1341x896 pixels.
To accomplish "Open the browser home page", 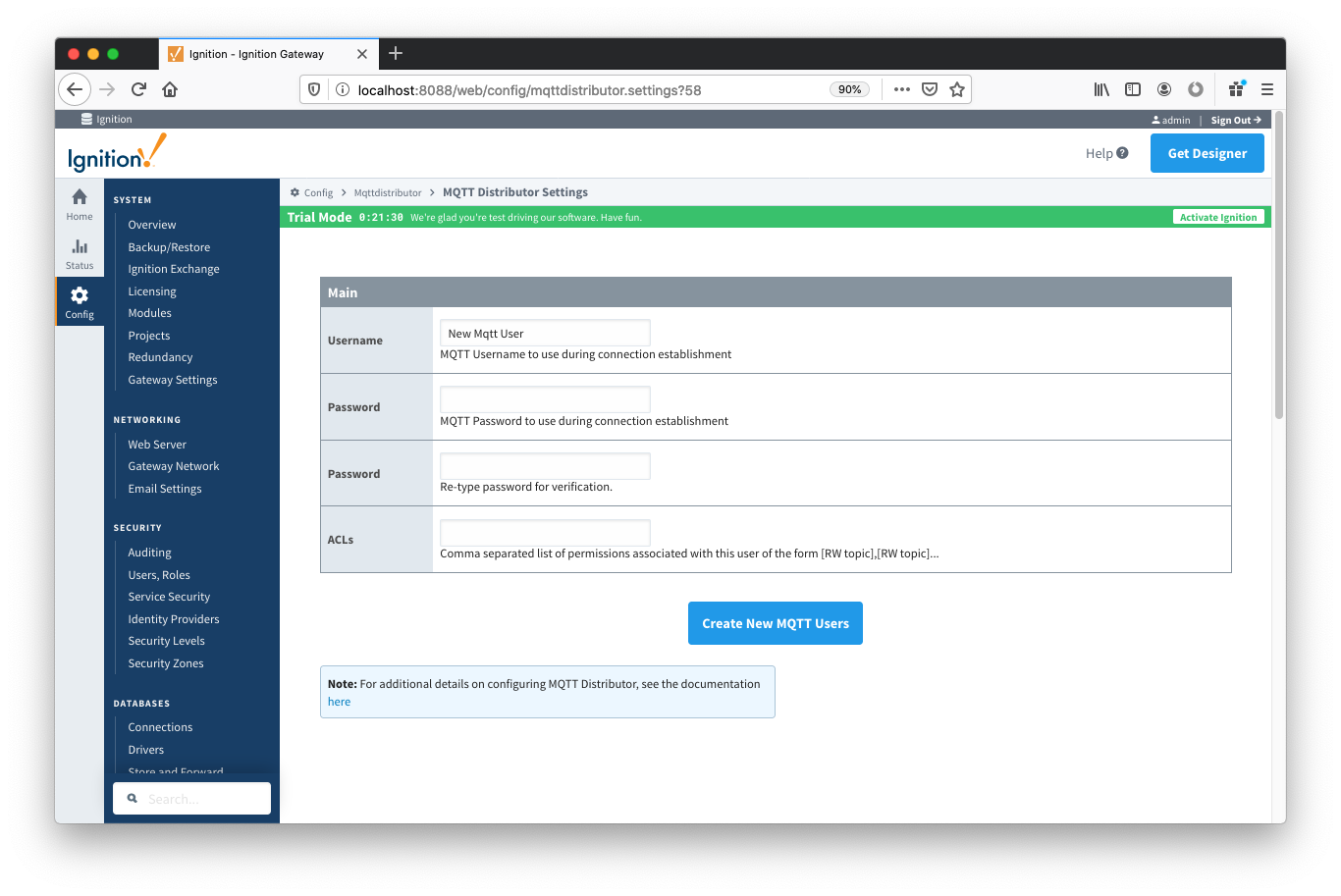I will pyautogui.click(x=170, y=89).
